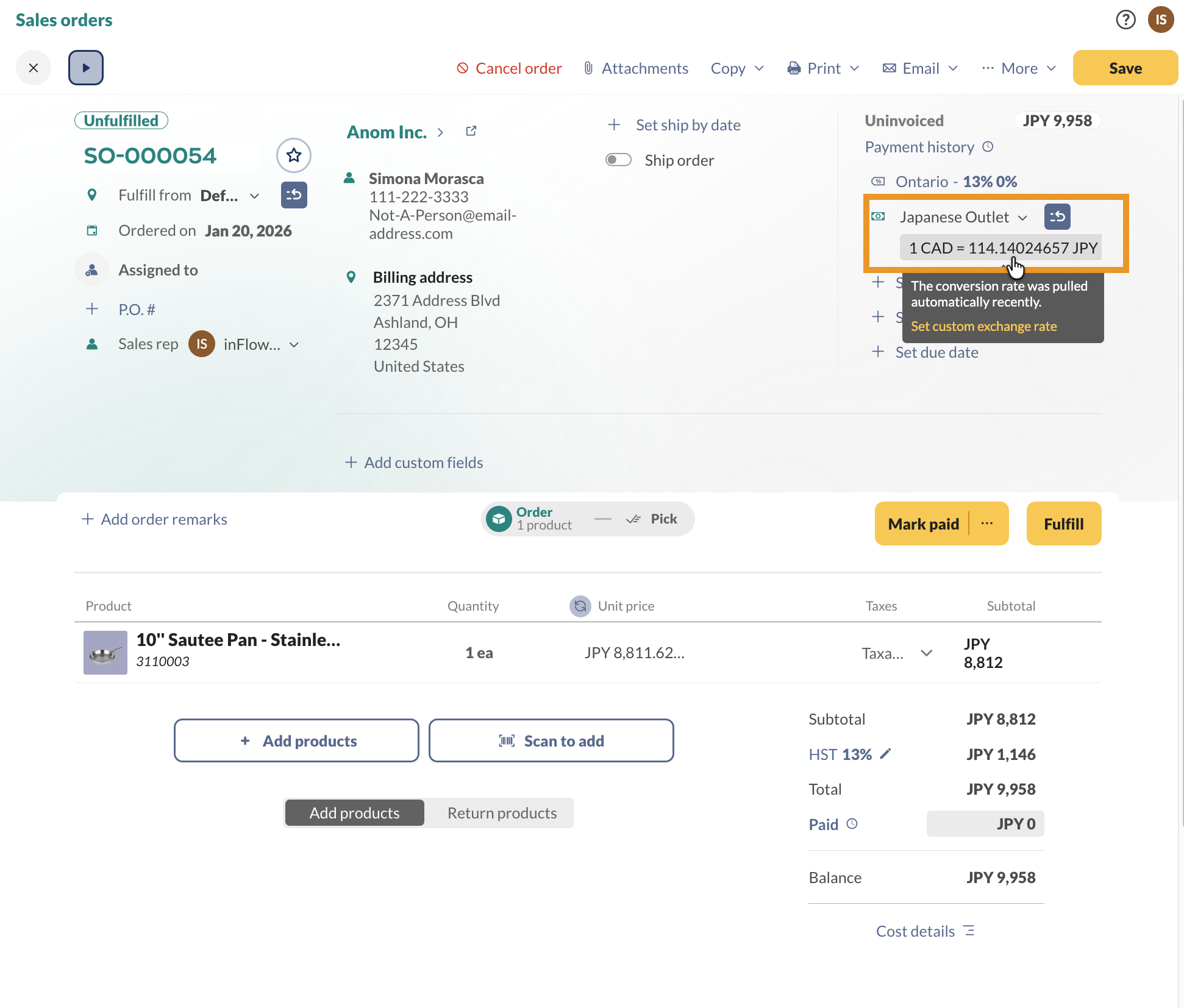1184x1008 pixels.
Task: Click the Print icon in the toolbar
Action: (793, 68)
